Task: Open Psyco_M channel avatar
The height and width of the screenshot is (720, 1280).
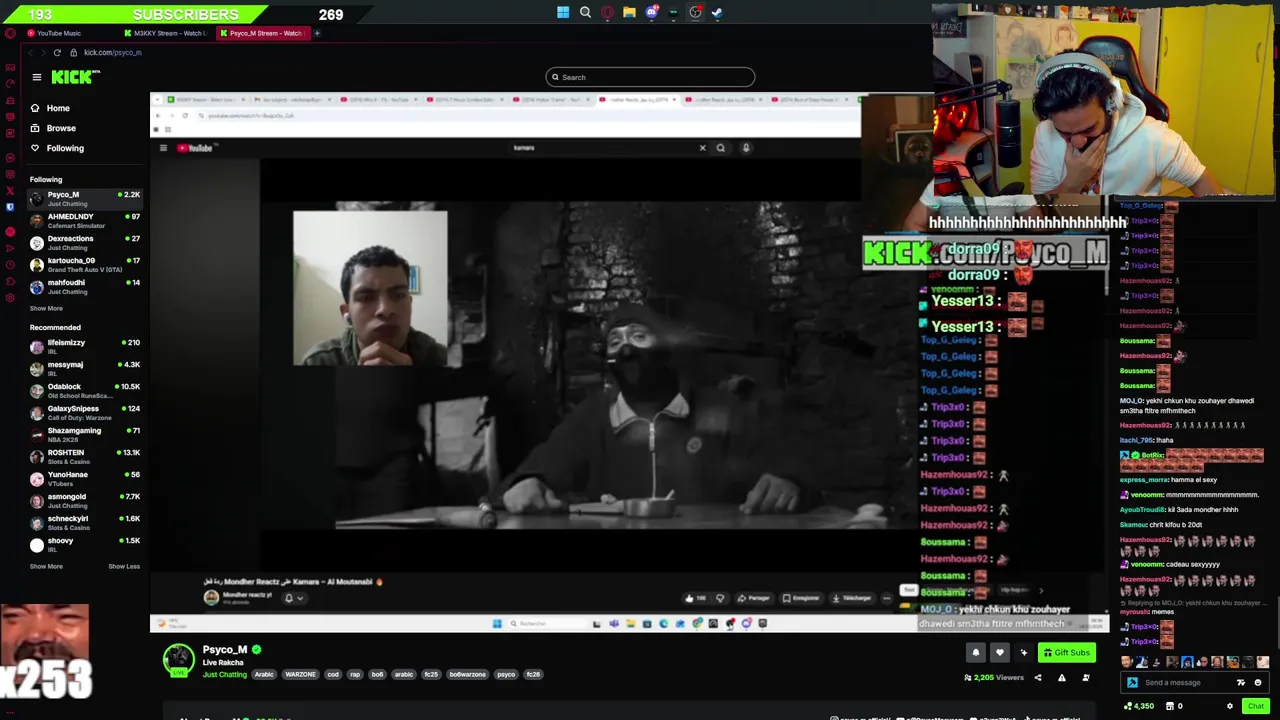Action: point(179,660)
